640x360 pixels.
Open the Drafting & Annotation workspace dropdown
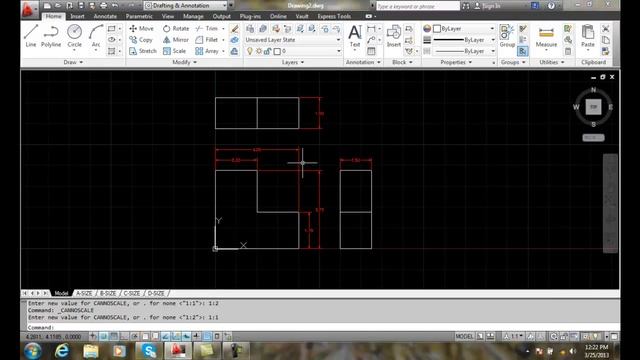point(186,6)
